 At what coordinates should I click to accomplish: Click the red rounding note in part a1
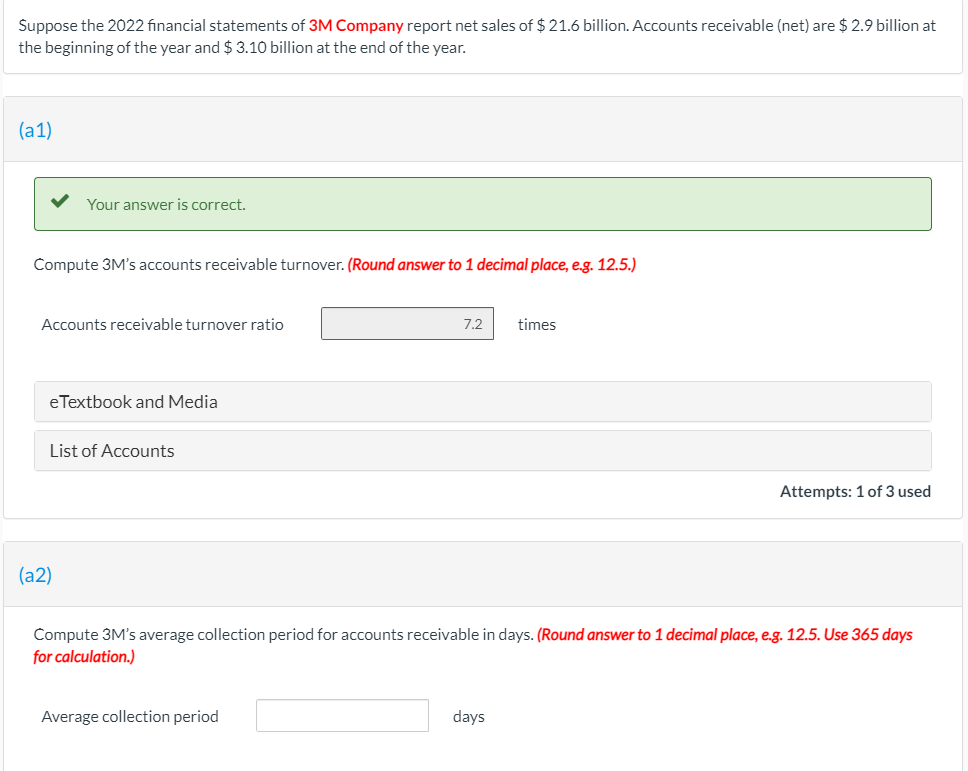coord(491,265)
